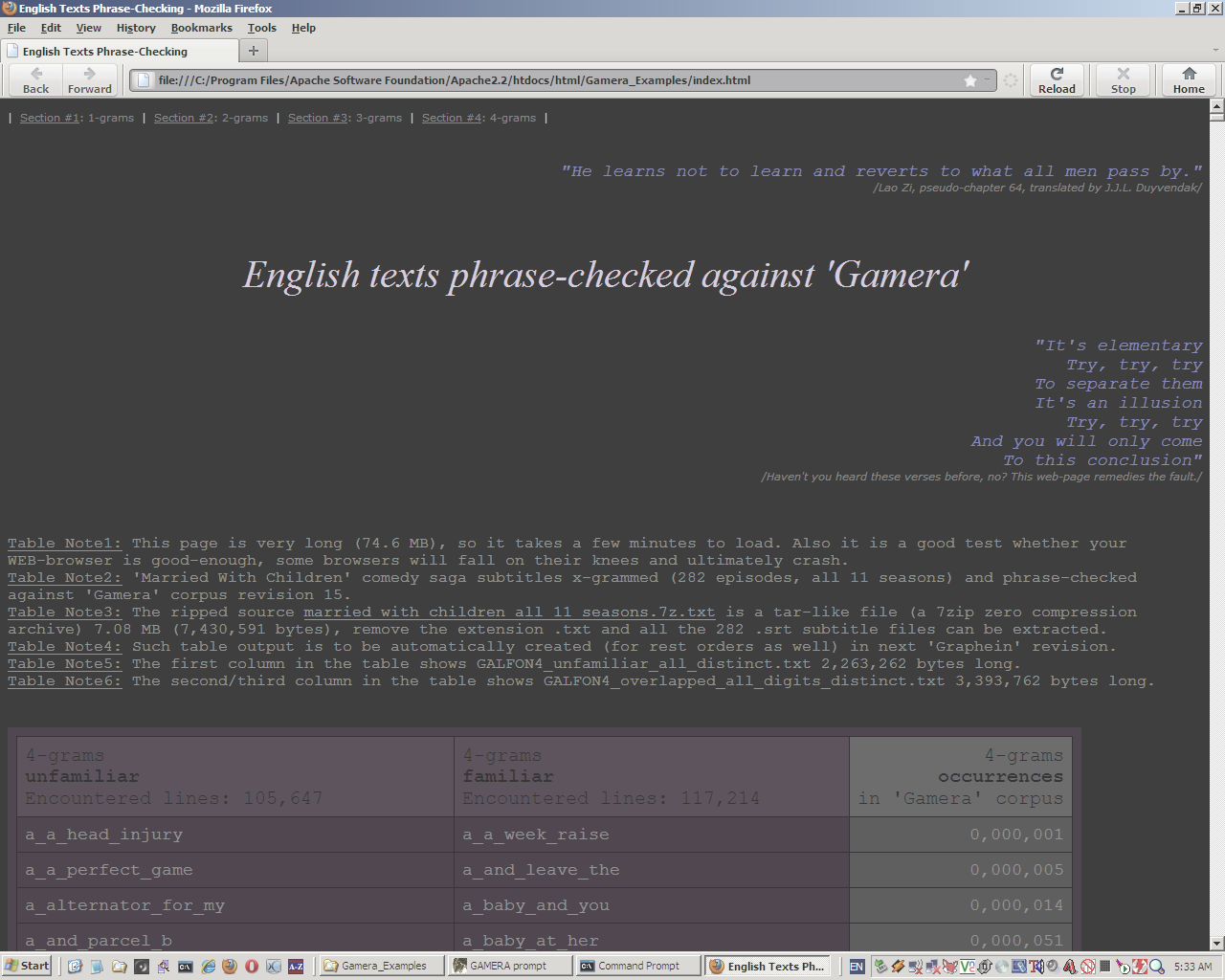Open the Edit menu

[x=51, y=28]
